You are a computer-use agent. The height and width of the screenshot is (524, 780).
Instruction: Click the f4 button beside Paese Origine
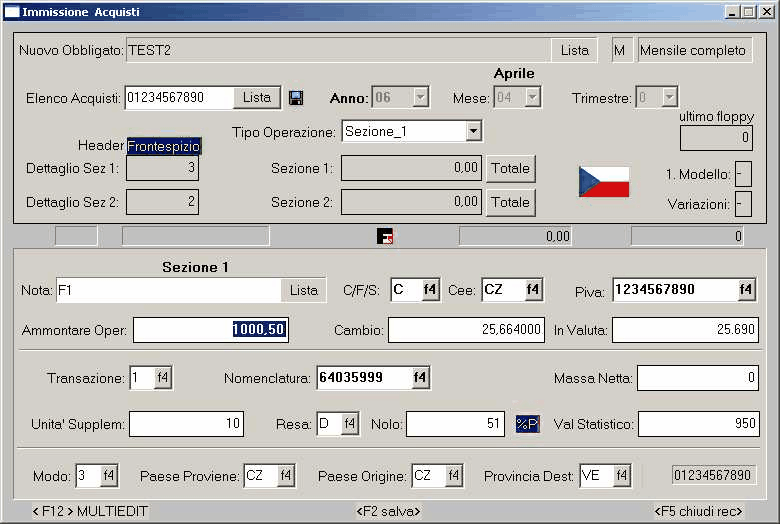(454, 476)
